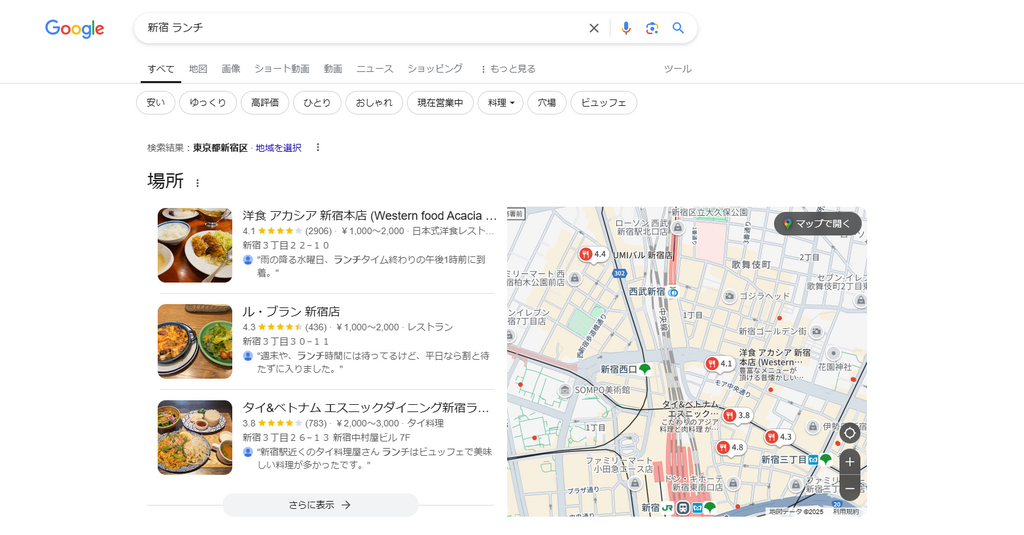Expand the もっと見る menu

click(508, 69)
